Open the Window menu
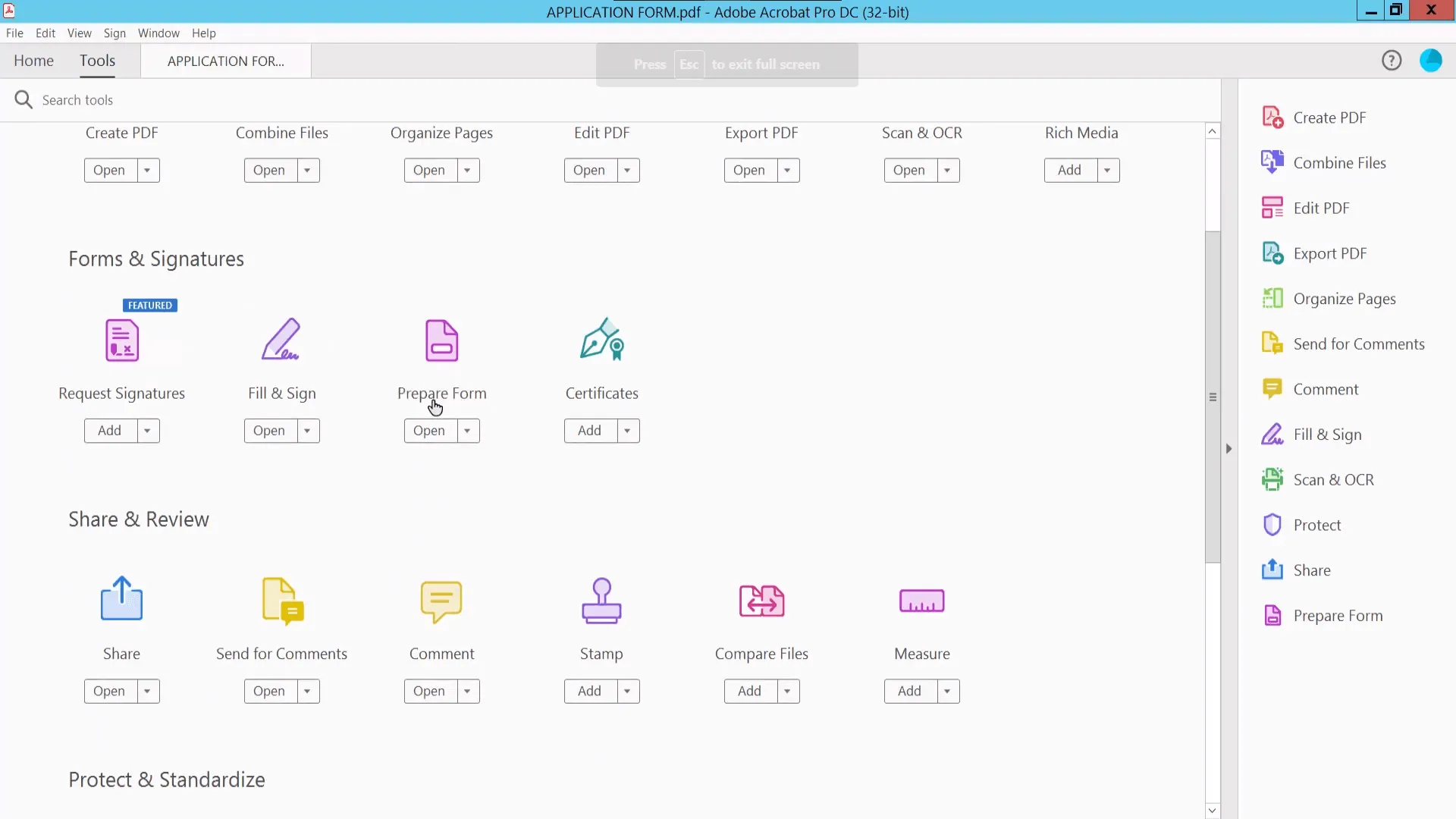 point(158,33)
